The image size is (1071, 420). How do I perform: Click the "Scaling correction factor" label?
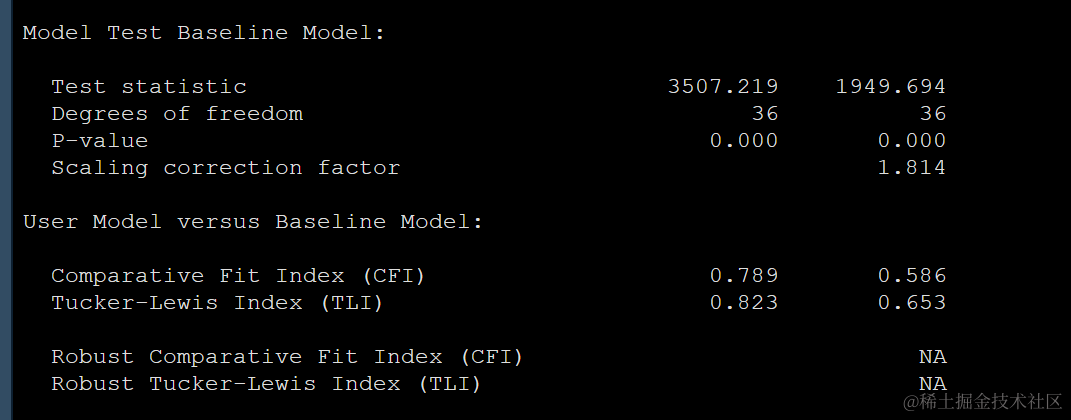226,168
